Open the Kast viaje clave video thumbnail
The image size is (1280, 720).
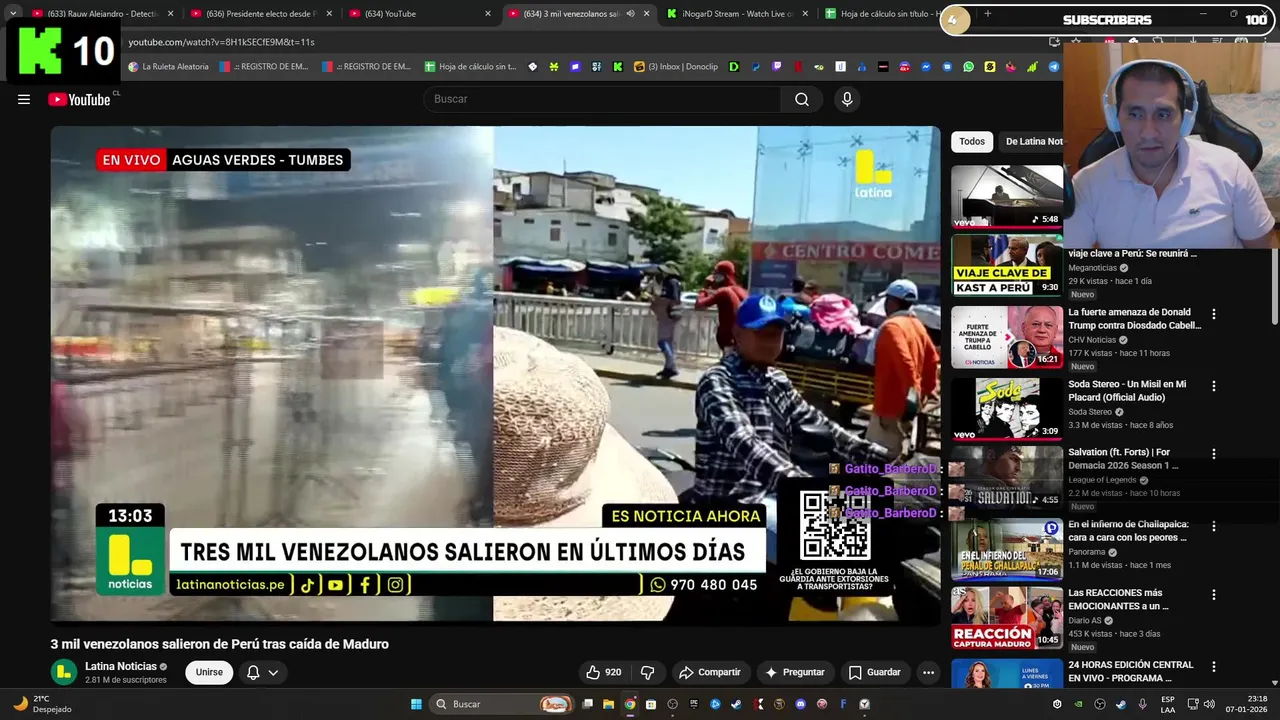[1007, 265]
